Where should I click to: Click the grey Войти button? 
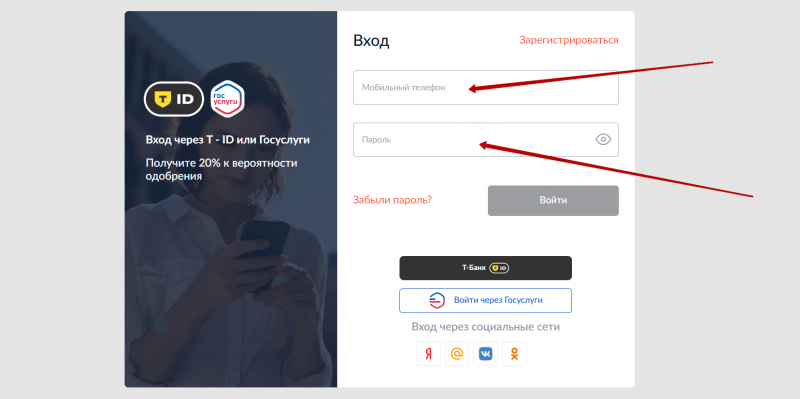click(553, 201)
